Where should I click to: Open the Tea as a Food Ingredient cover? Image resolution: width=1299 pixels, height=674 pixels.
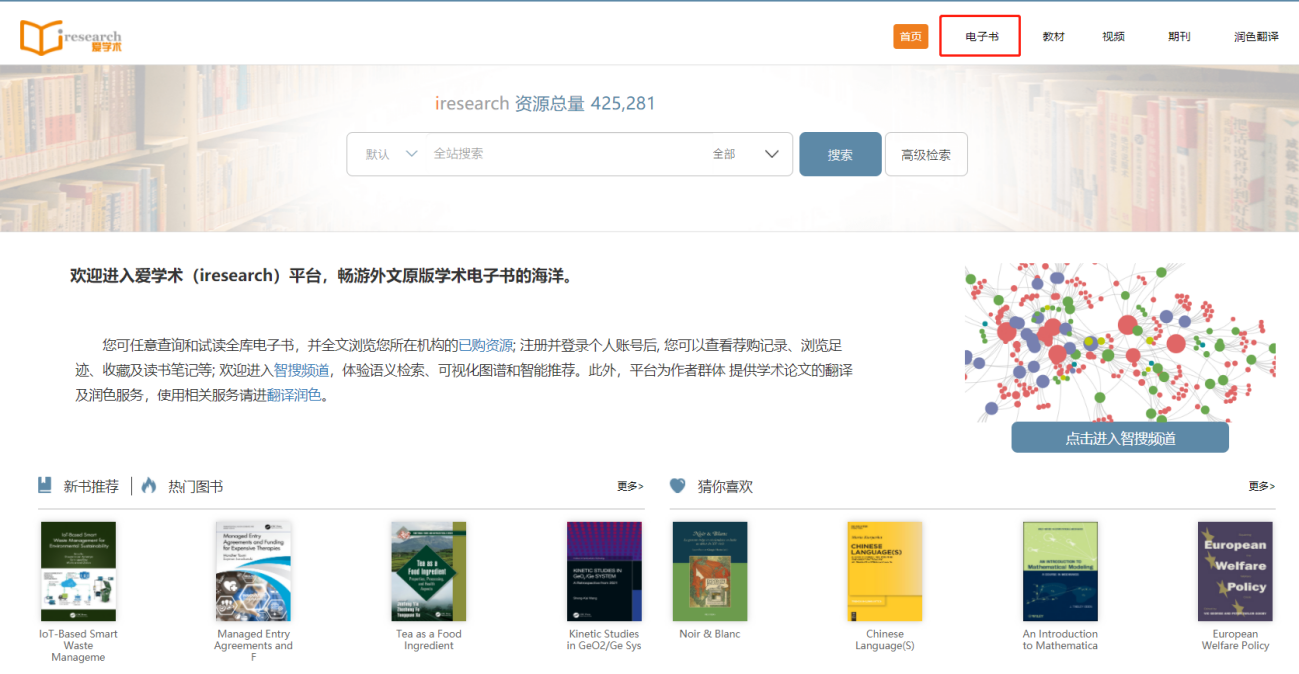point(428,571)
